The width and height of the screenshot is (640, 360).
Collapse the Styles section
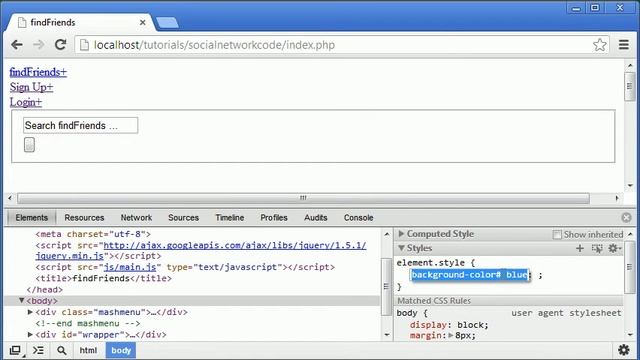(x=401, y=248)
